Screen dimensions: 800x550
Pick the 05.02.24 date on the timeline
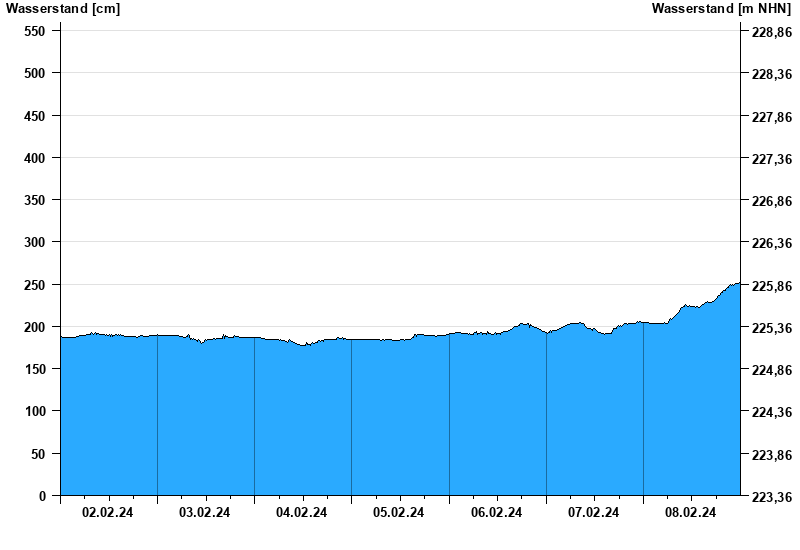399,513
